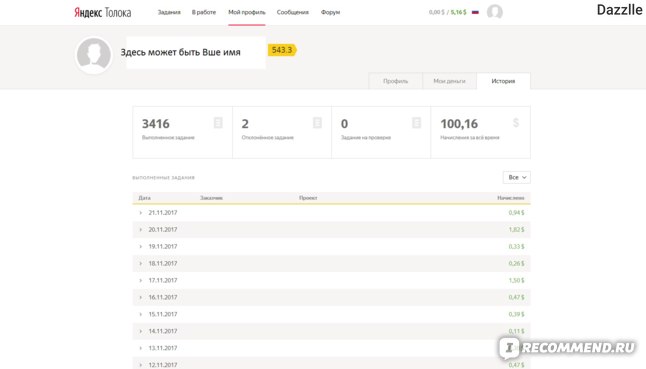This screenshot has width=646, height=369.
Task: Expand the 13.11.2017 row
Action: (x=140, y=348)
